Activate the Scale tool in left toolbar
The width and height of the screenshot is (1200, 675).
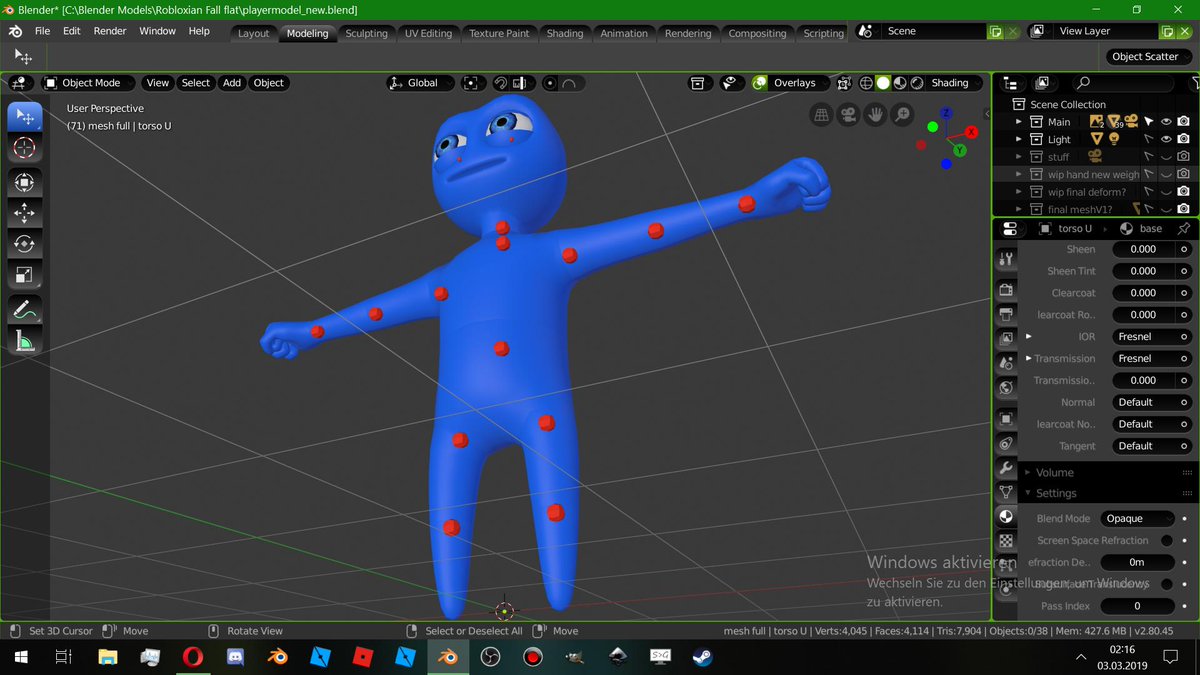[x=25, y=275]
